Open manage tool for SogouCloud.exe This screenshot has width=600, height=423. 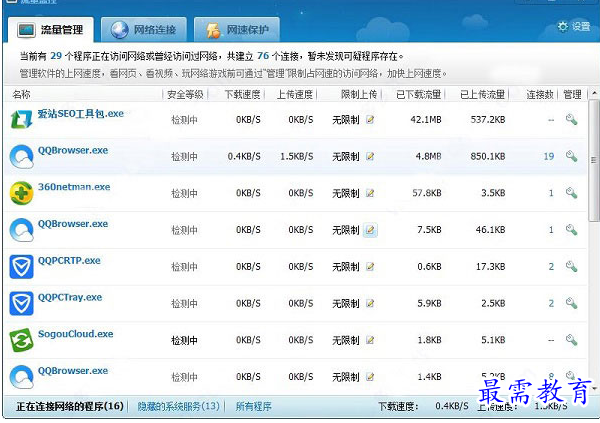(571, 340)
